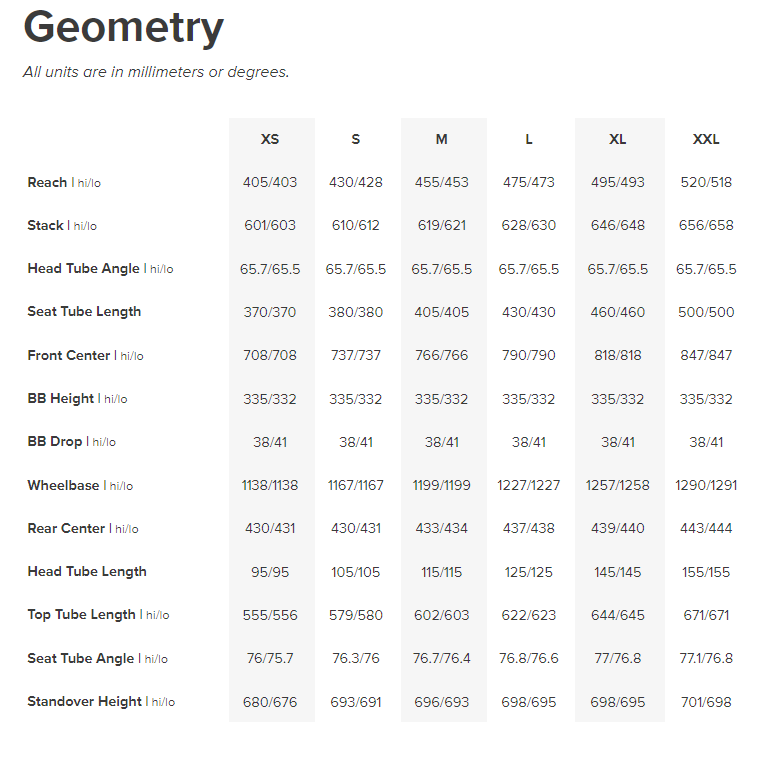Click the Seat Tube Length label
The image size is (778, 761).
point(84,311)
